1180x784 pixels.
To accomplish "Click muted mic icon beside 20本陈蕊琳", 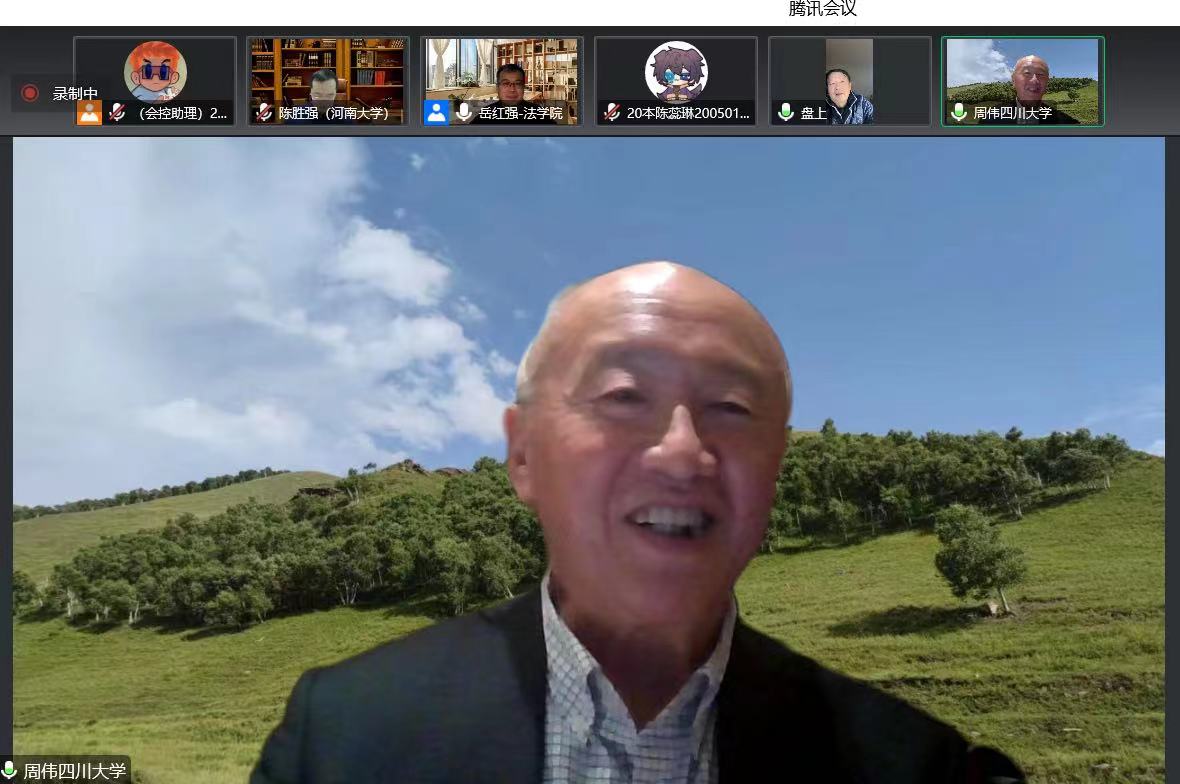I will (612, 113).
